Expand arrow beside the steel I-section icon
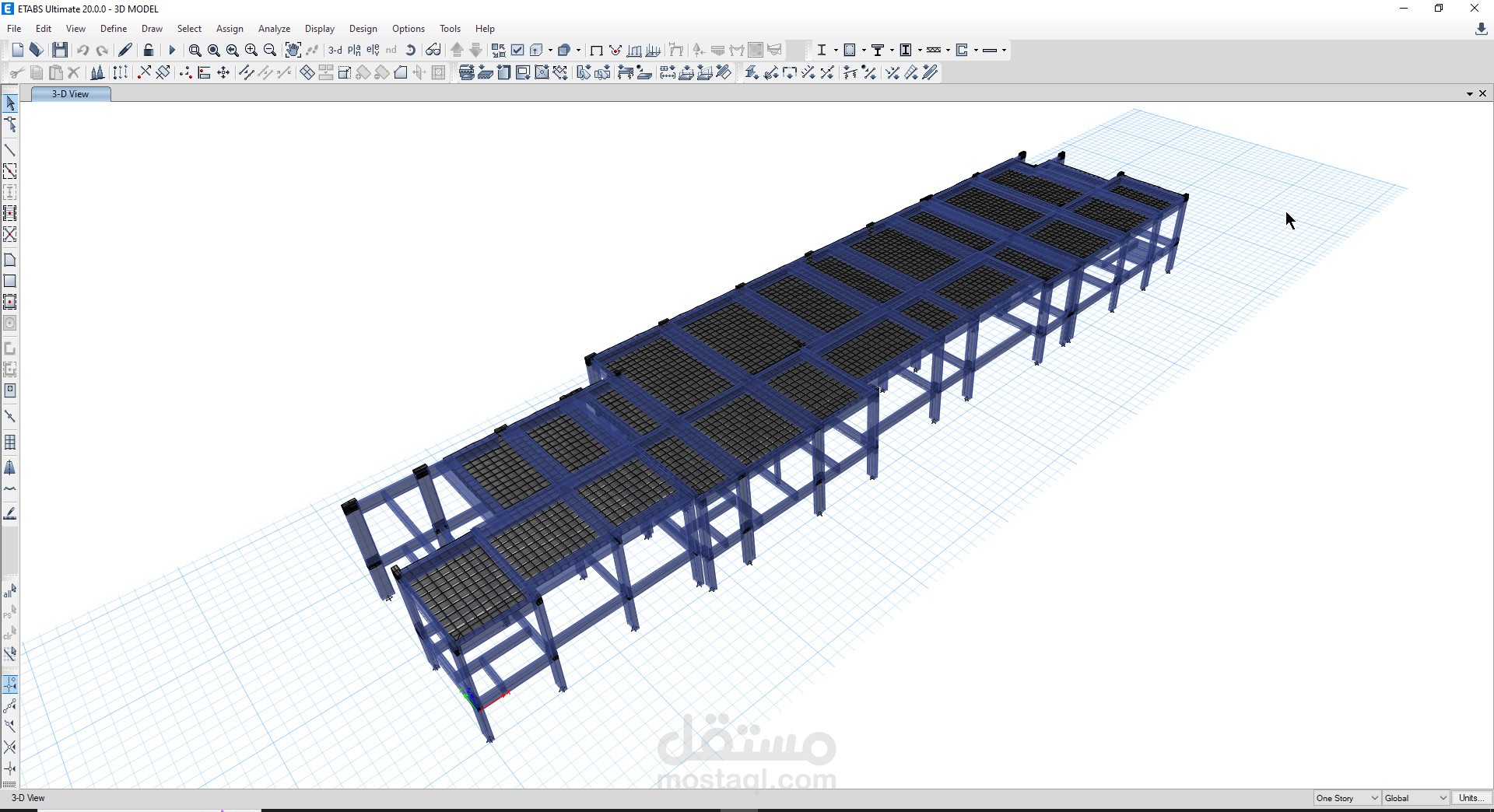The height and width of the screenshot is (812, 1494). (836, 50)
